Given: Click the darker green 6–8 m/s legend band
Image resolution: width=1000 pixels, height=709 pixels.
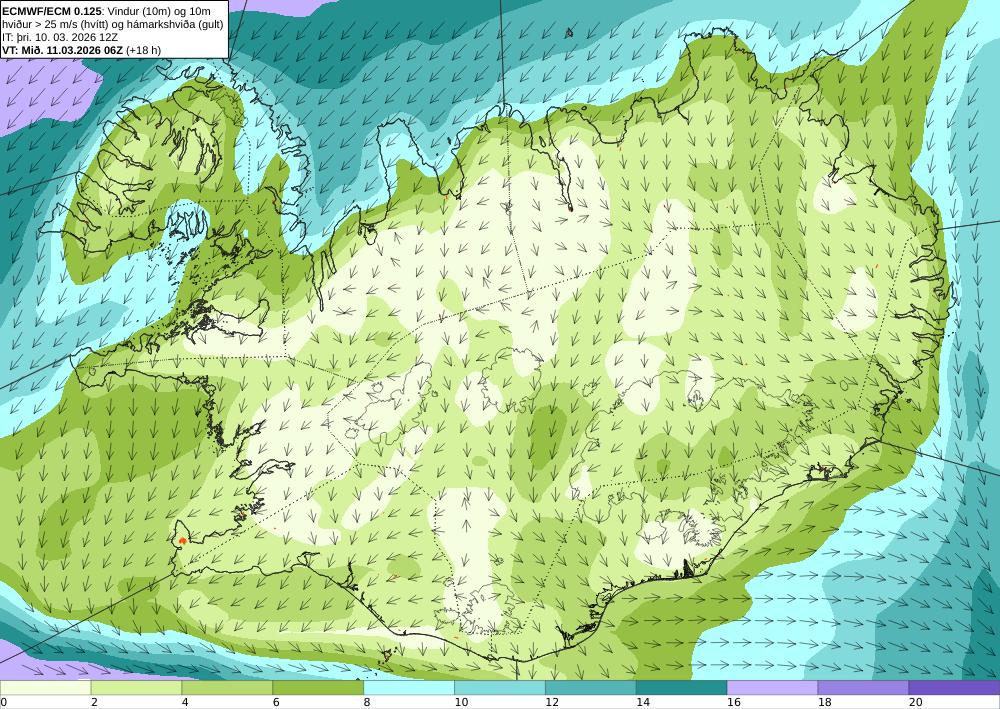Looking at the screenshot, I should click(x=318, y=688).
